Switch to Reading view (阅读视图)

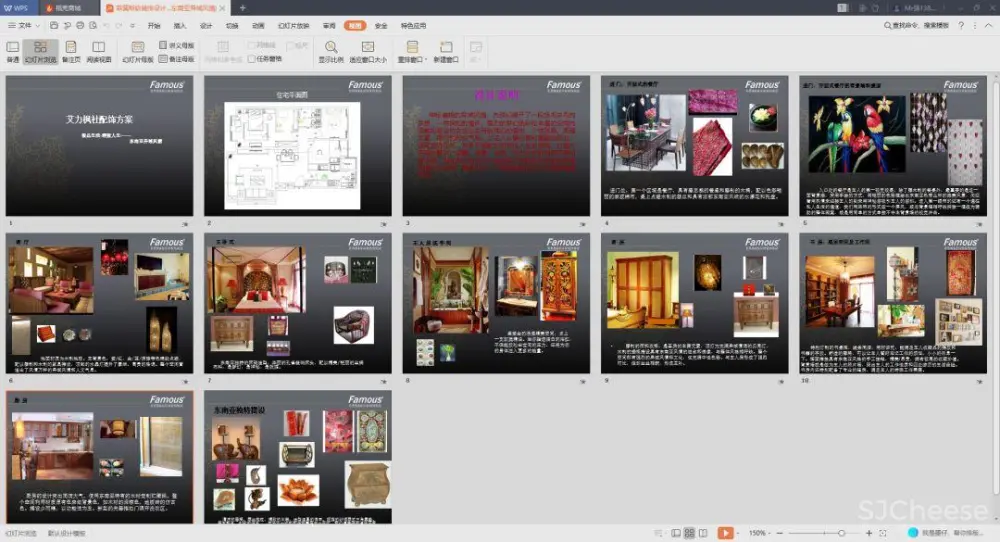pyautogui.click(x=99, y=47)
